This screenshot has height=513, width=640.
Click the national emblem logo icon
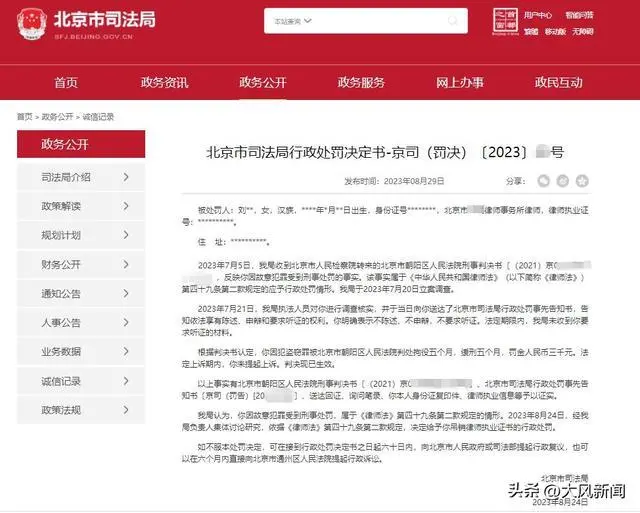(x=31, y=24)
